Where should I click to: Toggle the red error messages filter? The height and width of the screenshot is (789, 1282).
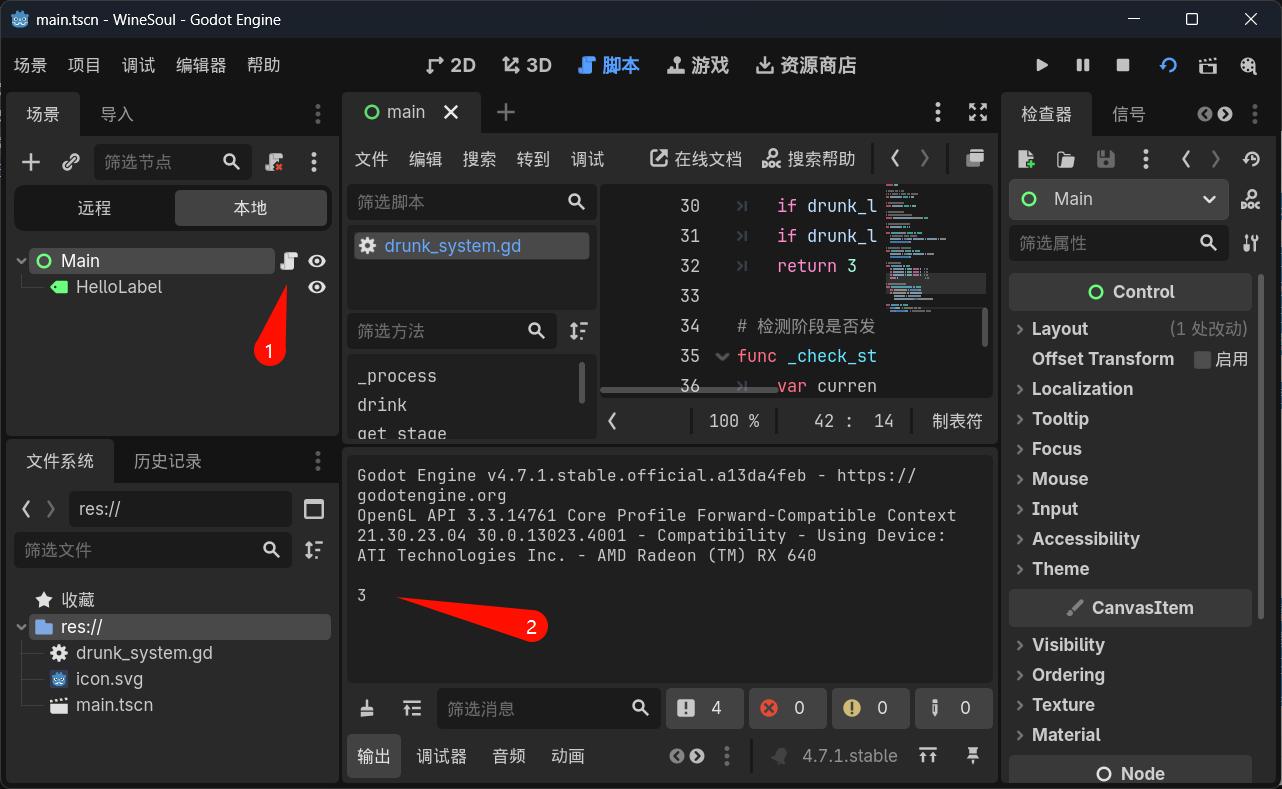787,708
